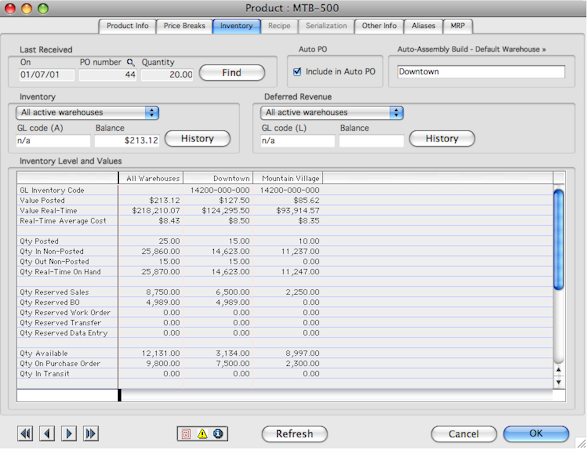Select the Qty Reserved Work Order row label
Screen dimensions: 587x450
pos(65,312)
